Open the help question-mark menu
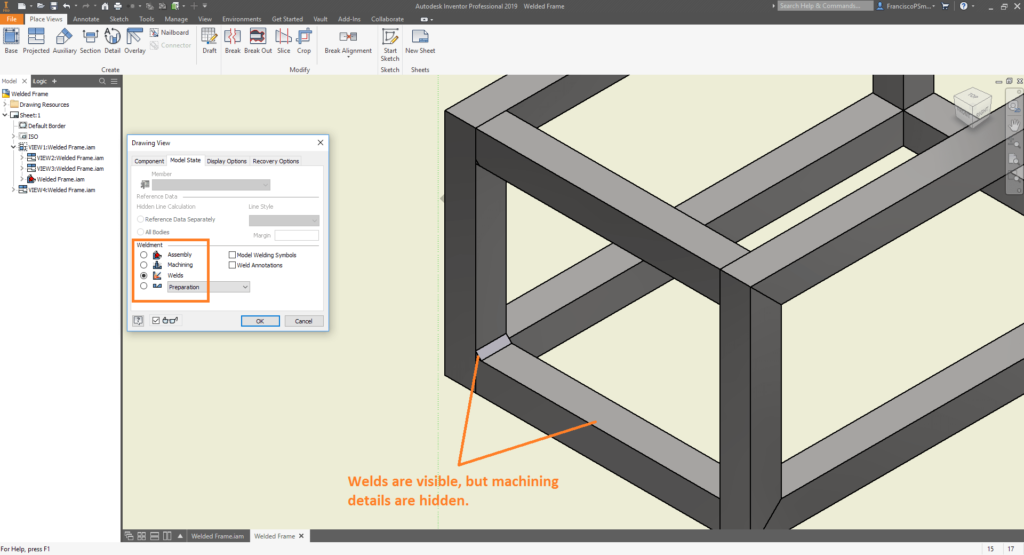Image resolution: width=1024 pixels, height=555 pixels. (x=964, y=6)
